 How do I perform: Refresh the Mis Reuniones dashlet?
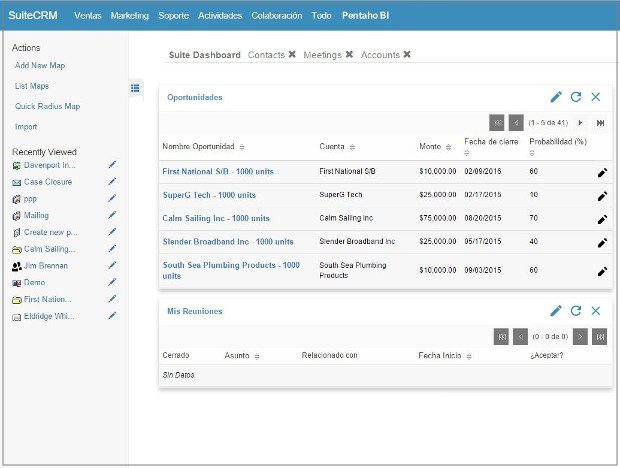[x=576, y=311]
